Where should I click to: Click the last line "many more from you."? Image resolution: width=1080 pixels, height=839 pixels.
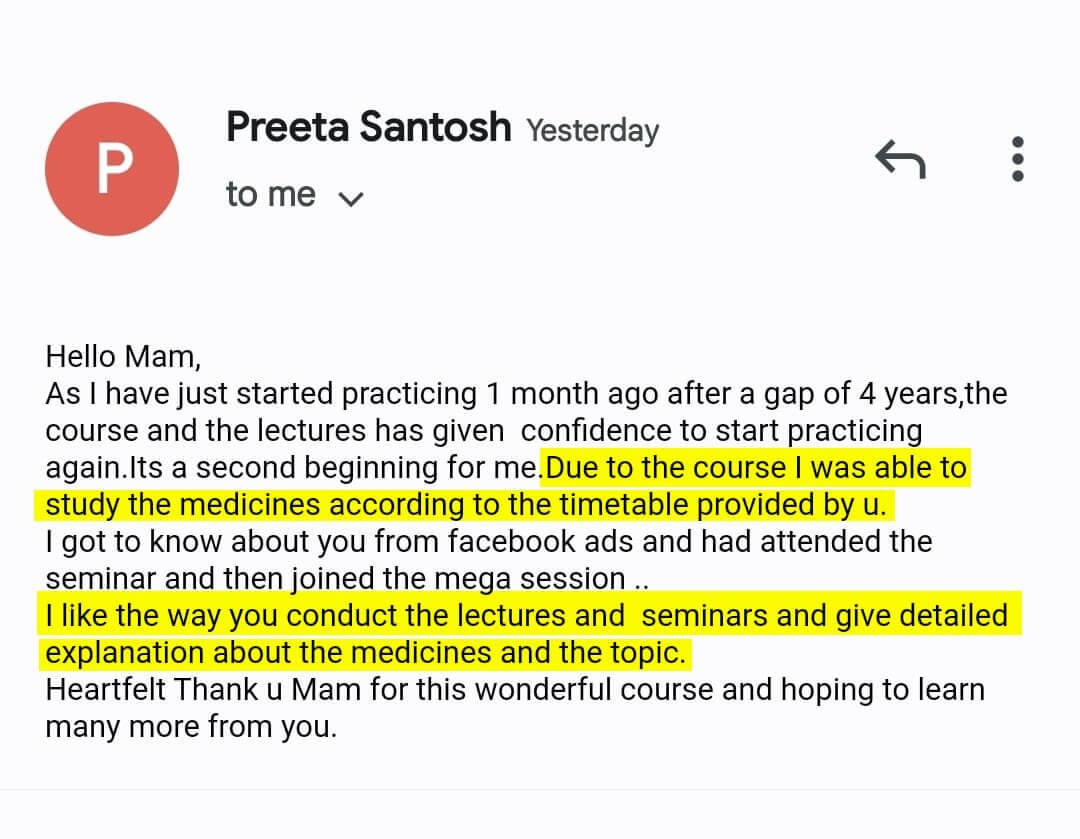point(191,727)
